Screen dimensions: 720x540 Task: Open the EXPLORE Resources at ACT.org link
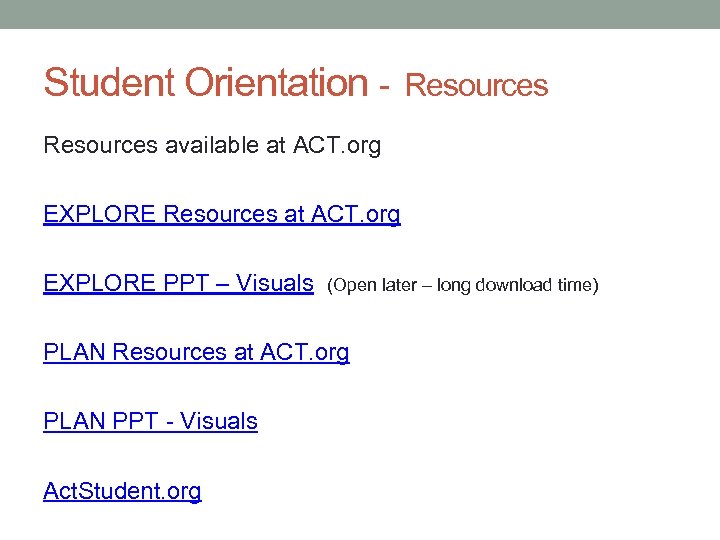(221, 214)
